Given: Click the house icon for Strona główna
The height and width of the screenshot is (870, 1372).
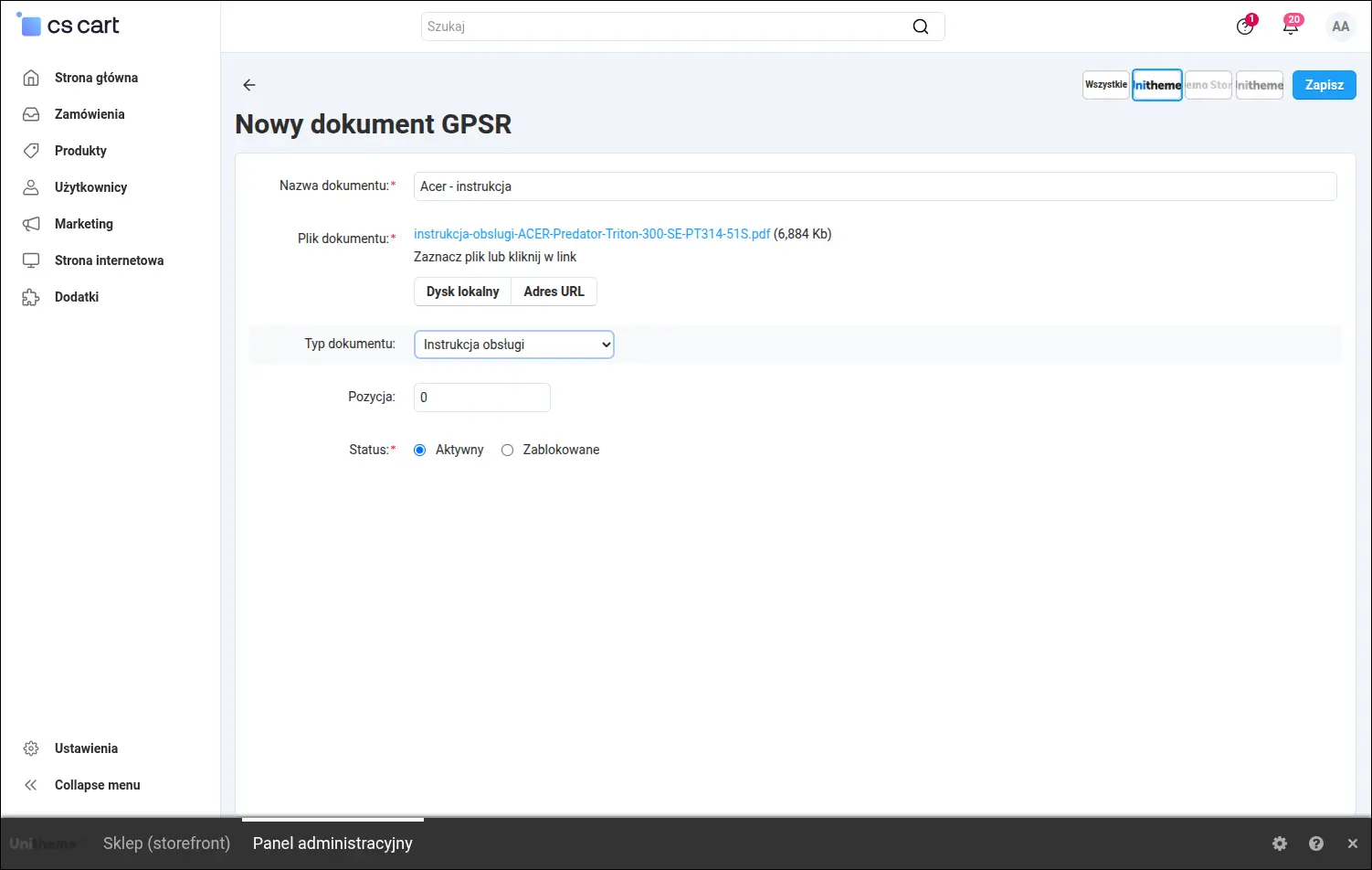Looking at the screenshot, I should (31, 78).
